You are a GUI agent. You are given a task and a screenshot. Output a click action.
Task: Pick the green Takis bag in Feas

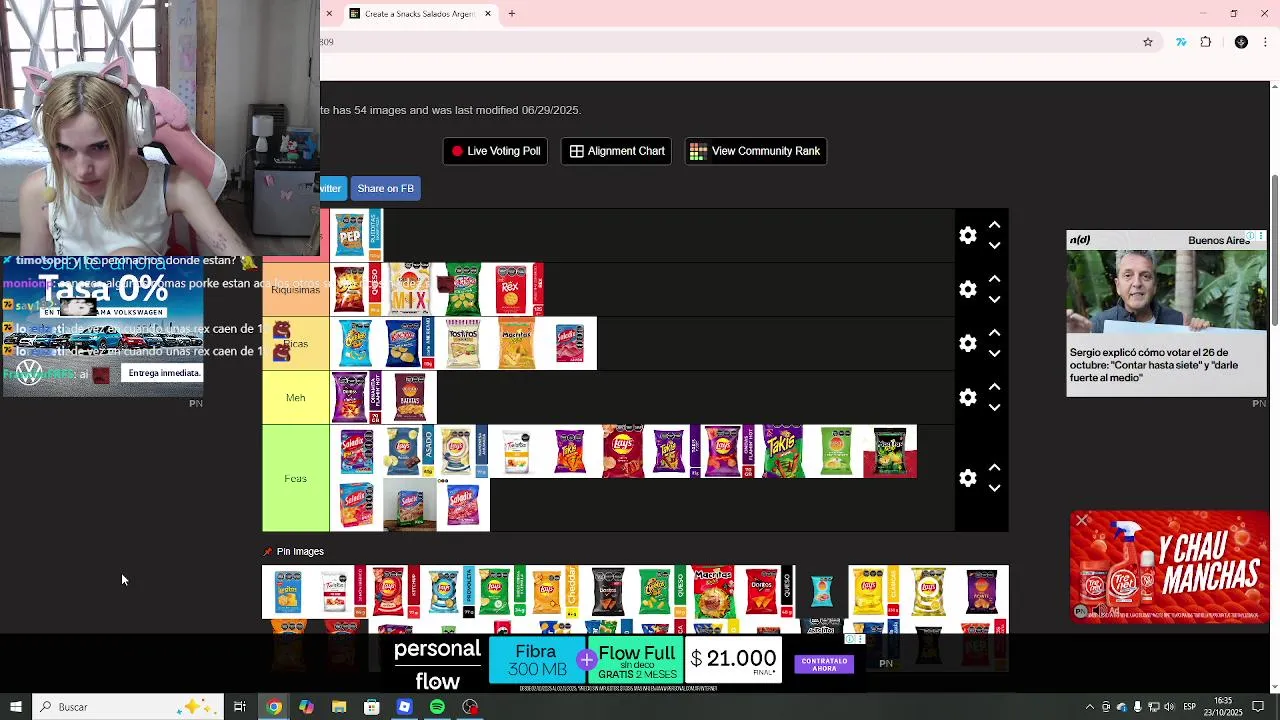[x=783, y=451]
